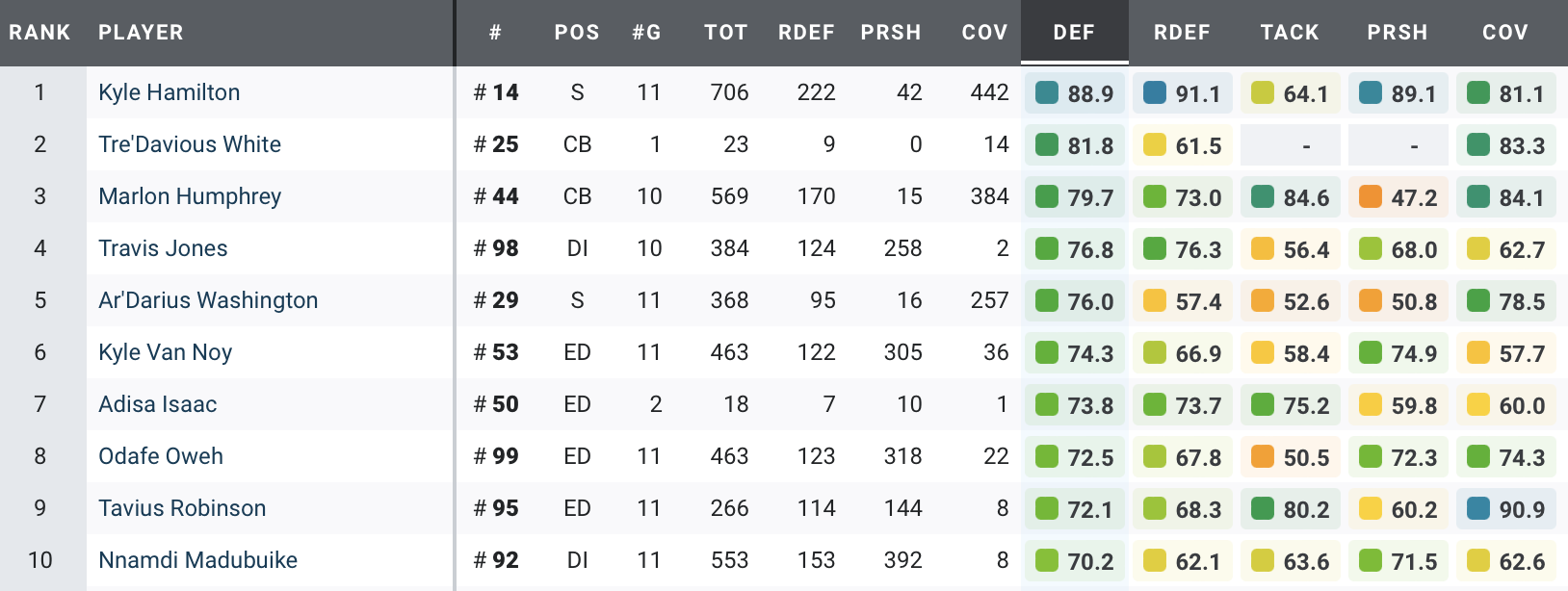Sort by RANK column header
The height and width of the screenshot is (591, 1568).
[x=39, y=33]
